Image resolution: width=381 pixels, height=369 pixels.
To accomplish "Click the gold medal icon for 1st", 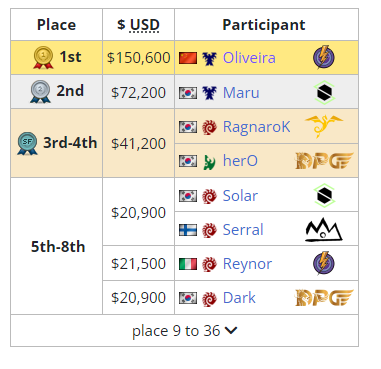I will tap(43, 58).
